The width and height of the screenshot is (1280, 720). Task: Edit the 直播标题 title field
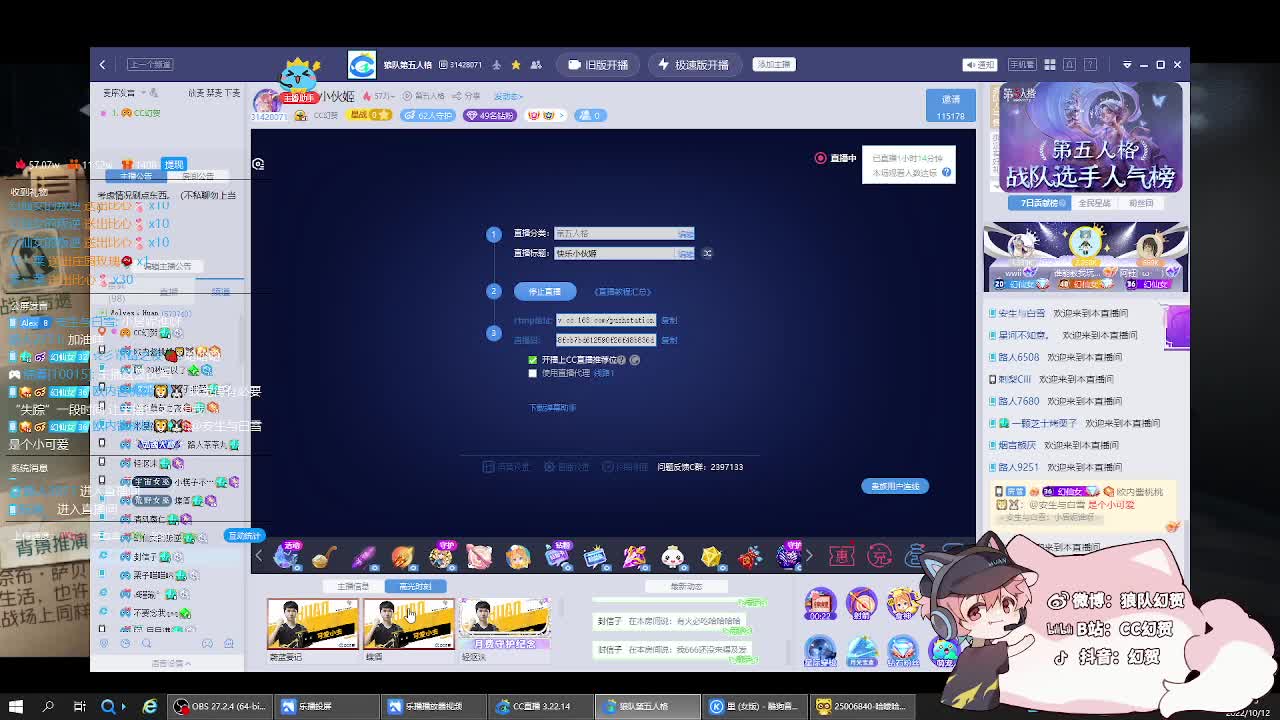[x=624, y=253]
